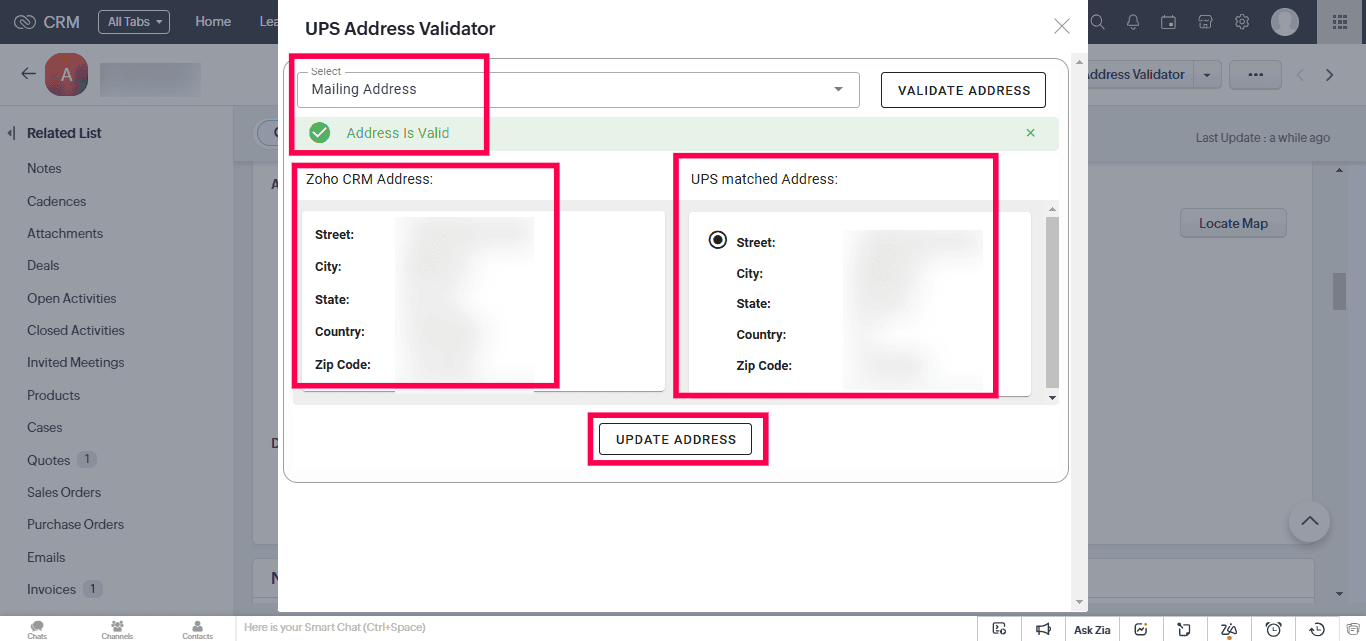1366x641 pixels.
Task: Select the UPS matched address radio button
Action: click(x=717, y=241)
